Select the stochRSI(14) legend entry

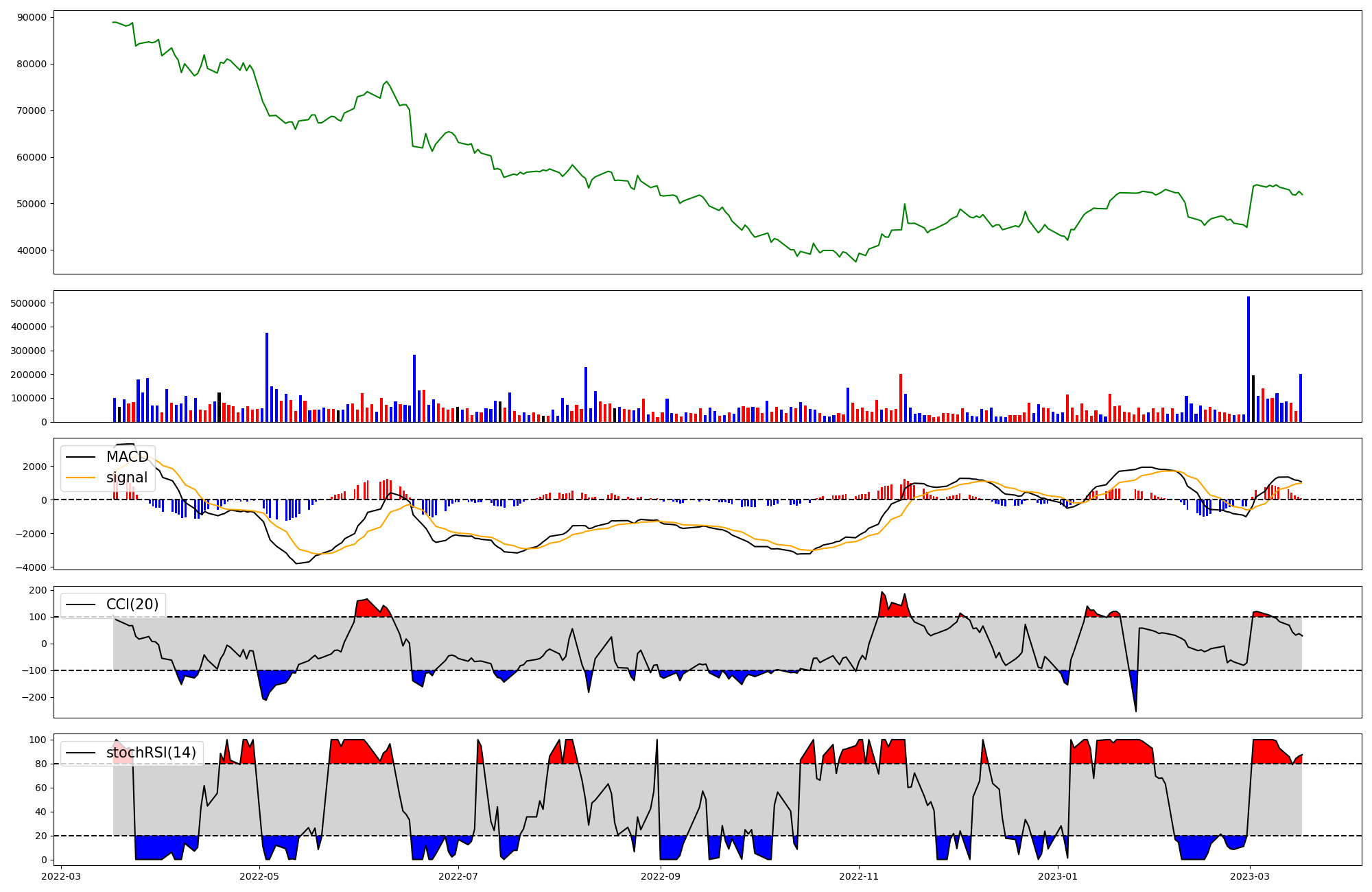click(x=151, y=753)
